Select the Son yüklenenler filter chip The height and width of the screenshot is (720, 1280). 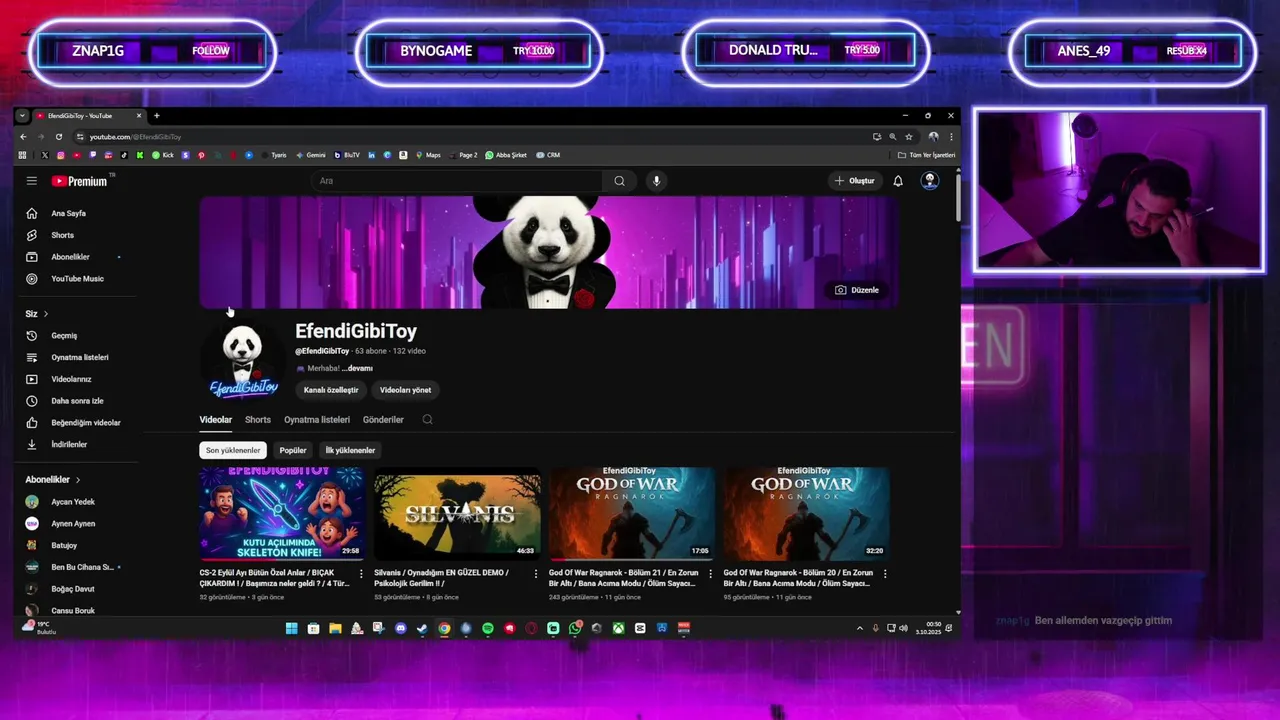[x=233, y=450]
